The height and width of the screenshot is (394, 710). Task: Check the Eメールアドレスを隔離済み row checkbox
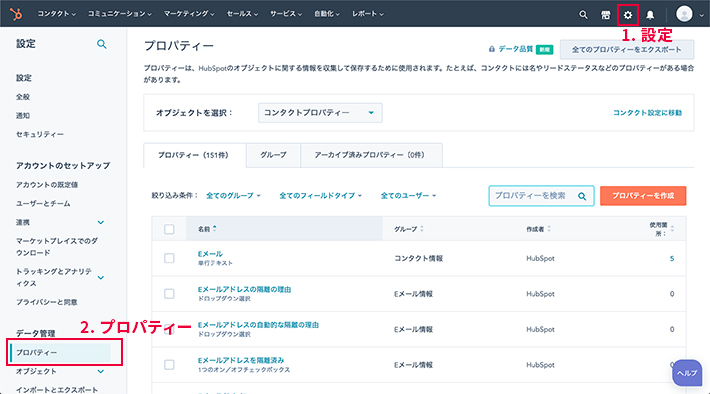pos(169,365)
